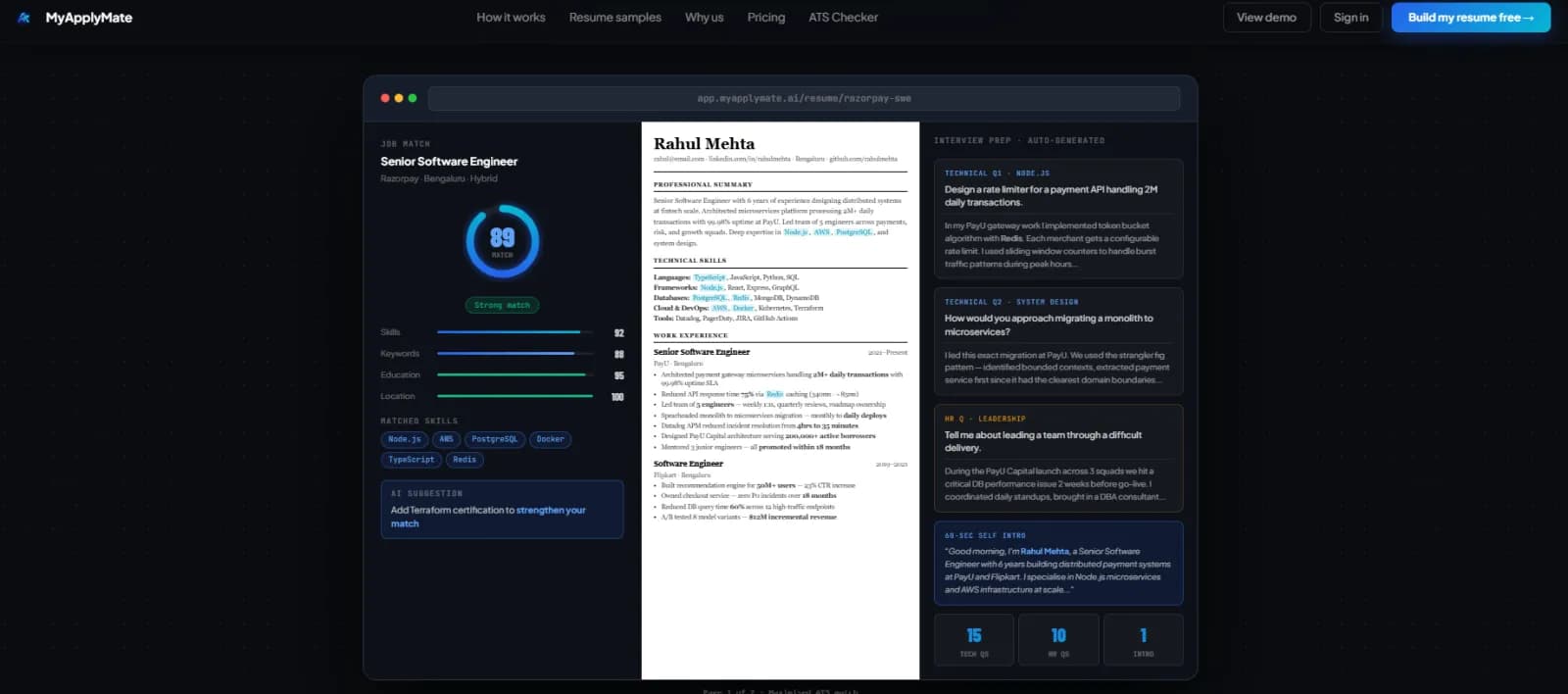Click the Senior Software Engineer job title
Screen dimensions: 1568x694
[449, 162]
